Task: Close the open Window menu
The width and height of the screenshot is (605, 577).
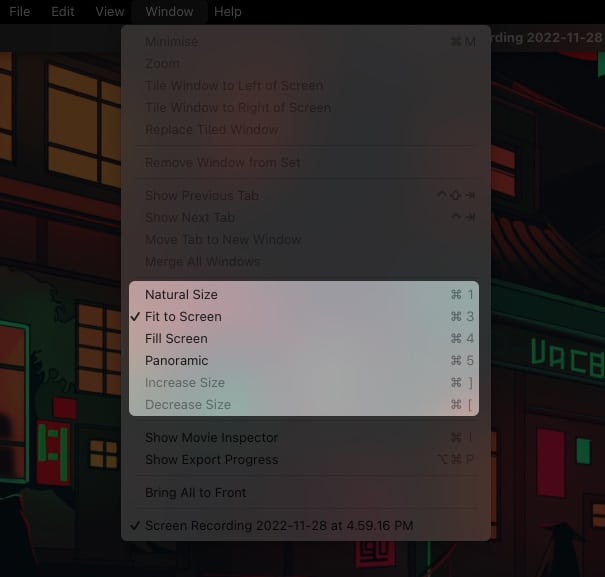Action: 169,12
